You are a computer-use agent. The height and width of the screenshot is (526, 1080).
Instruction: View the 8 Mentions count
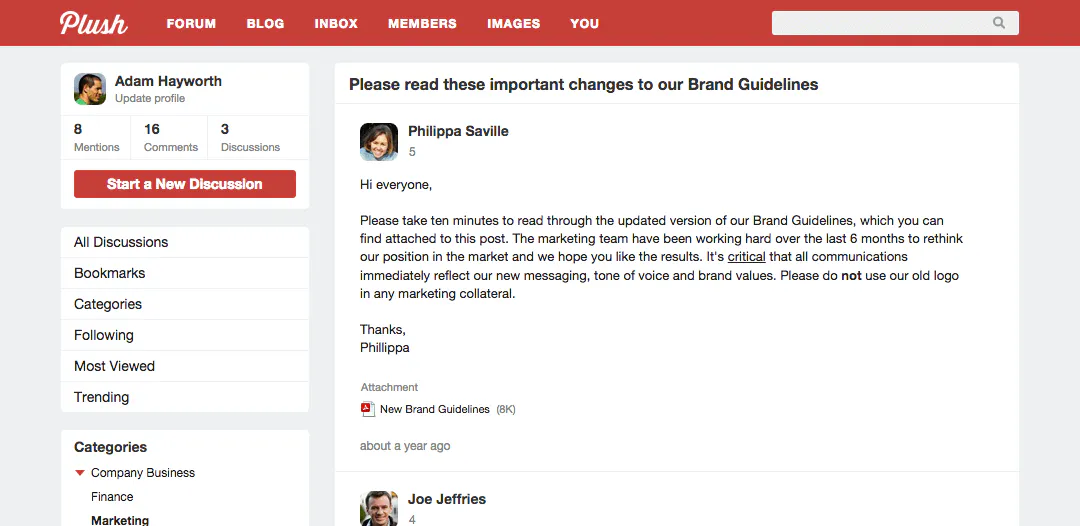96,138
